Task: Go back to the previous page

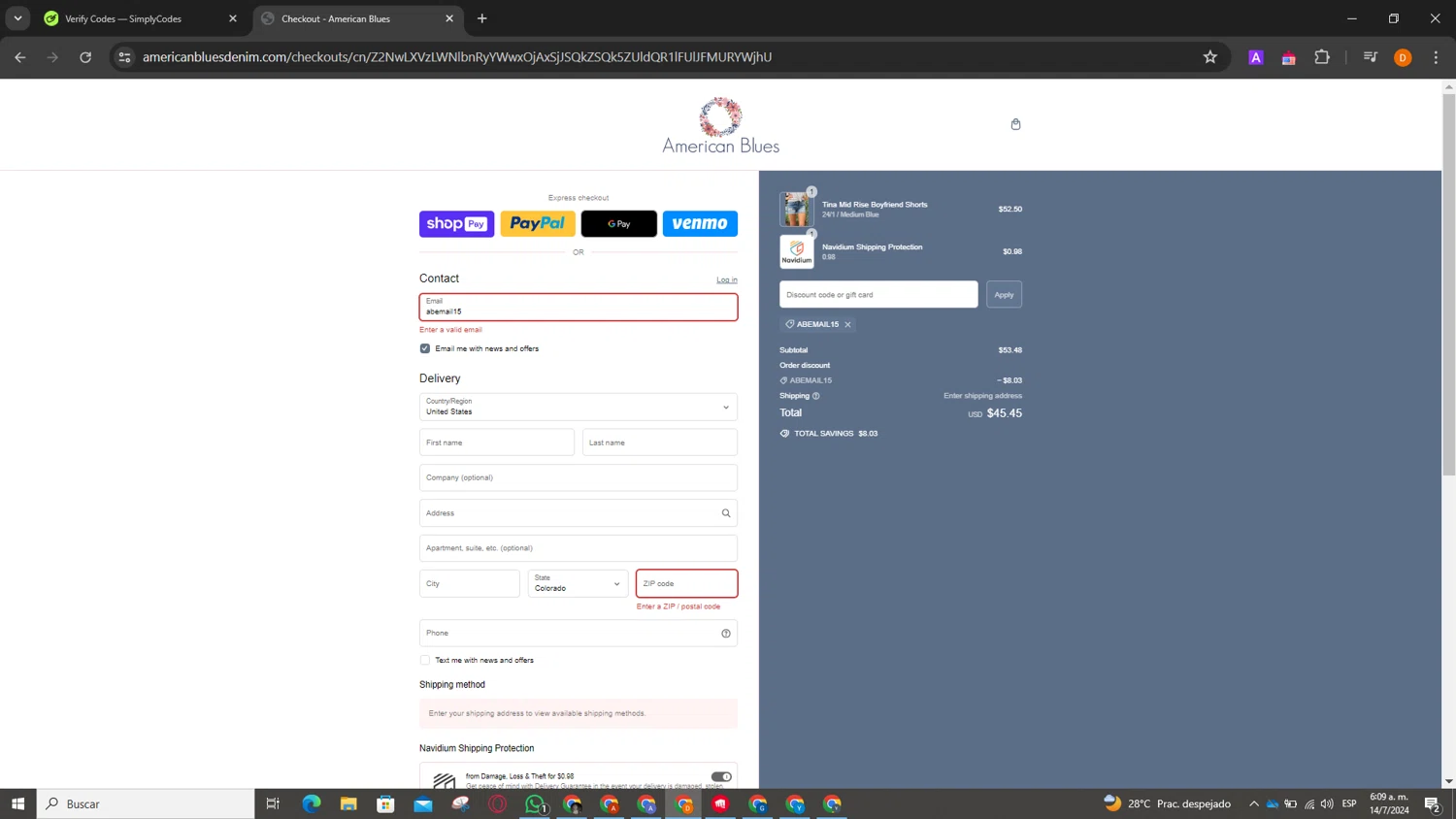Action: 20,57
